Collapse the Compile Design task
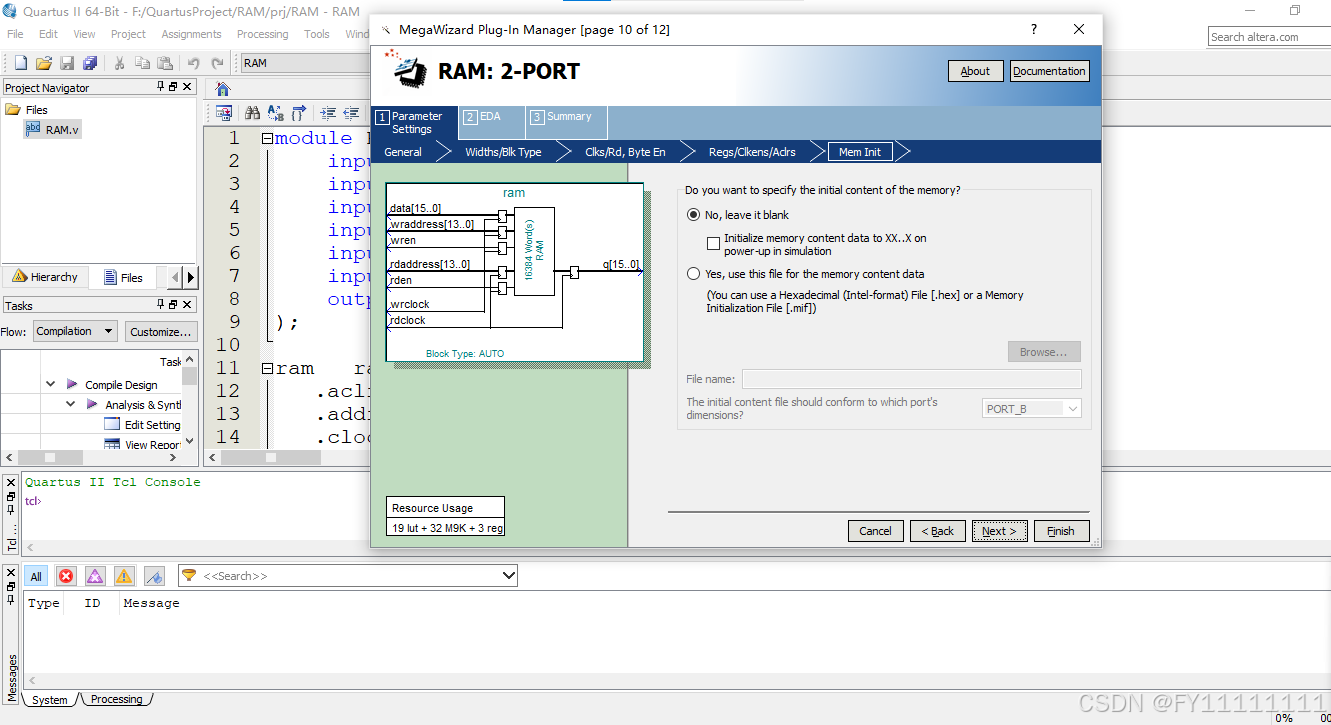Screen dimensions: 1331x725 pyautogui.click(x=51, y=384)
